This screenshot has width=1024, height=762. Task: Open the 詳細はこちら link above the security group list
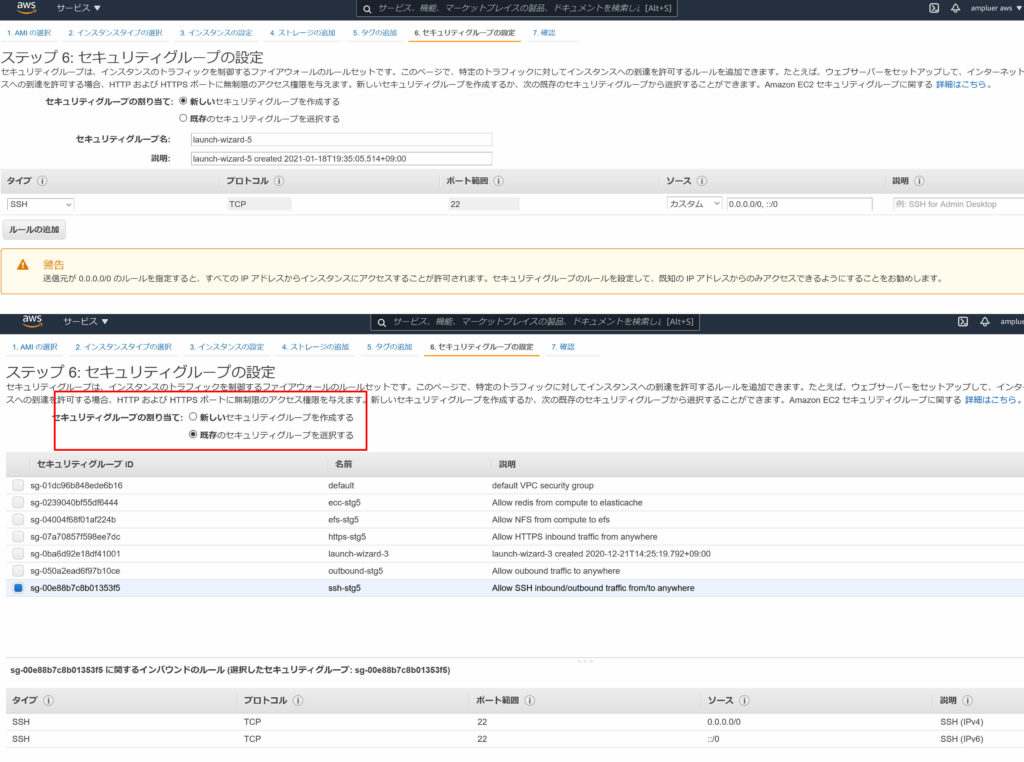tap(991, 400)
